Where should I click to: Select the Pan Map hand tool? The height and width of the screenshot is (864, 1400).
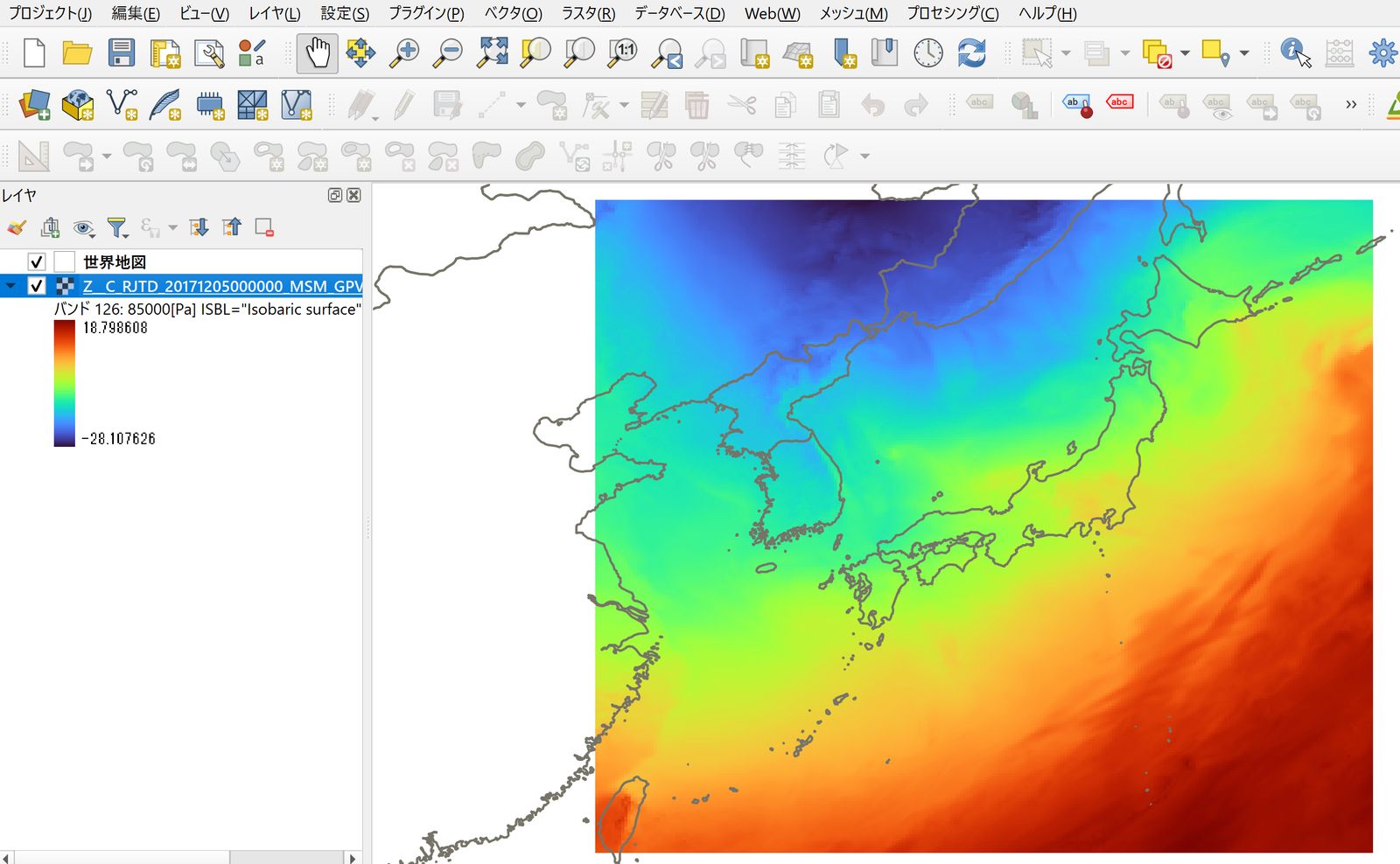tap(317, 53)
